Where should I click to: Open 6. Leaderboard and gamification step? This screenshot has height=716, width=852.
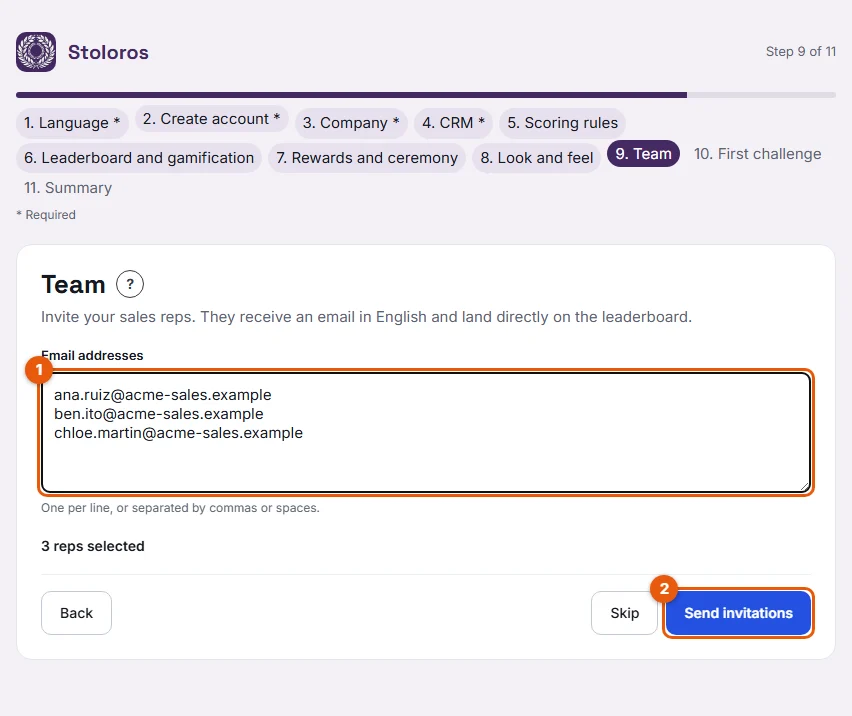pos(139,158)
